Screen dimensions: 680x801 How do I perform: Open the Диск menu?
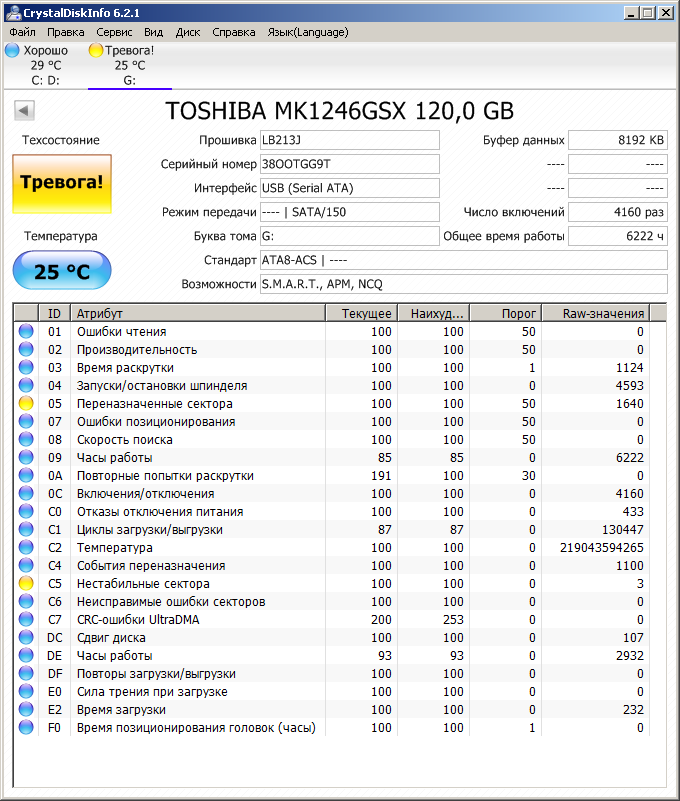(187, 32)
